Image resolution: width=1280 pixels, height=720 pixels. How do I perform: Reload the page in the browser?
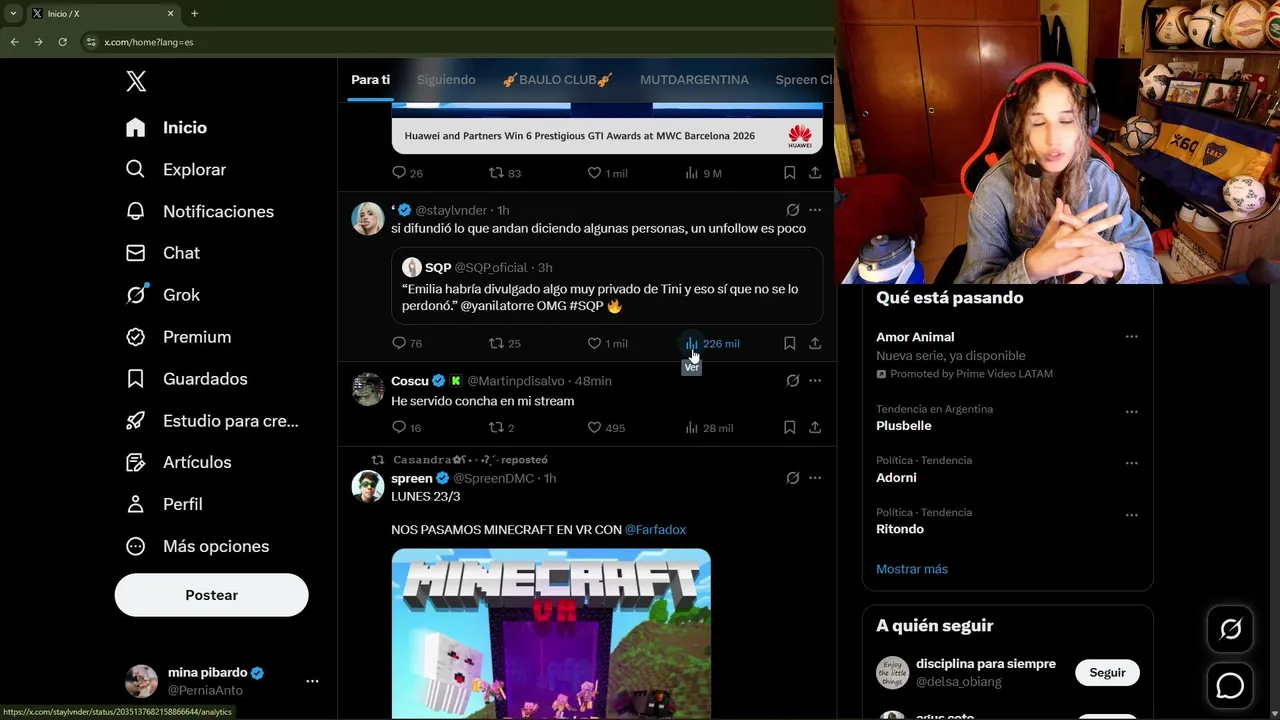coord(62,42)
